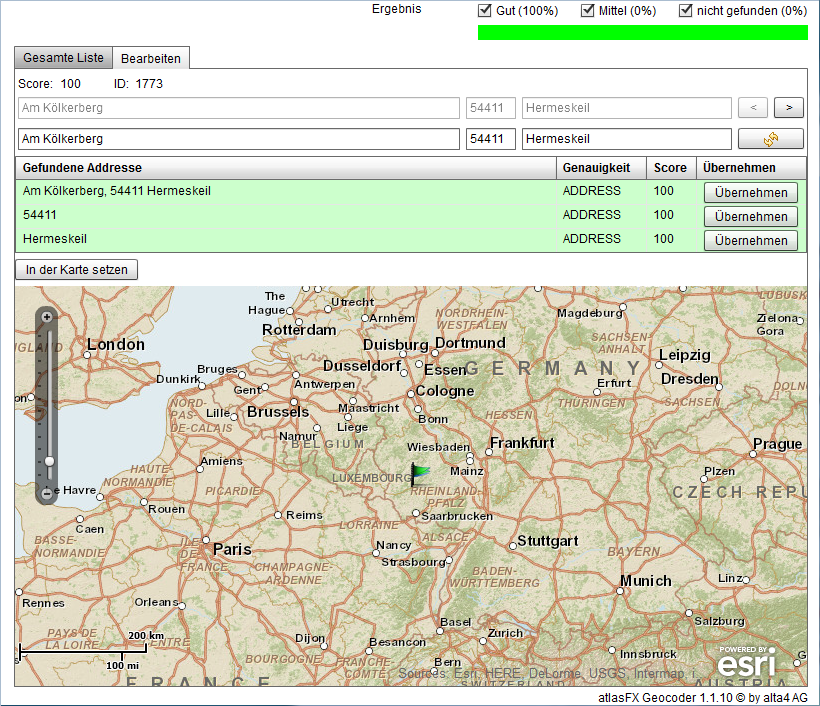Click the green result progress bar

click(643, 32)
